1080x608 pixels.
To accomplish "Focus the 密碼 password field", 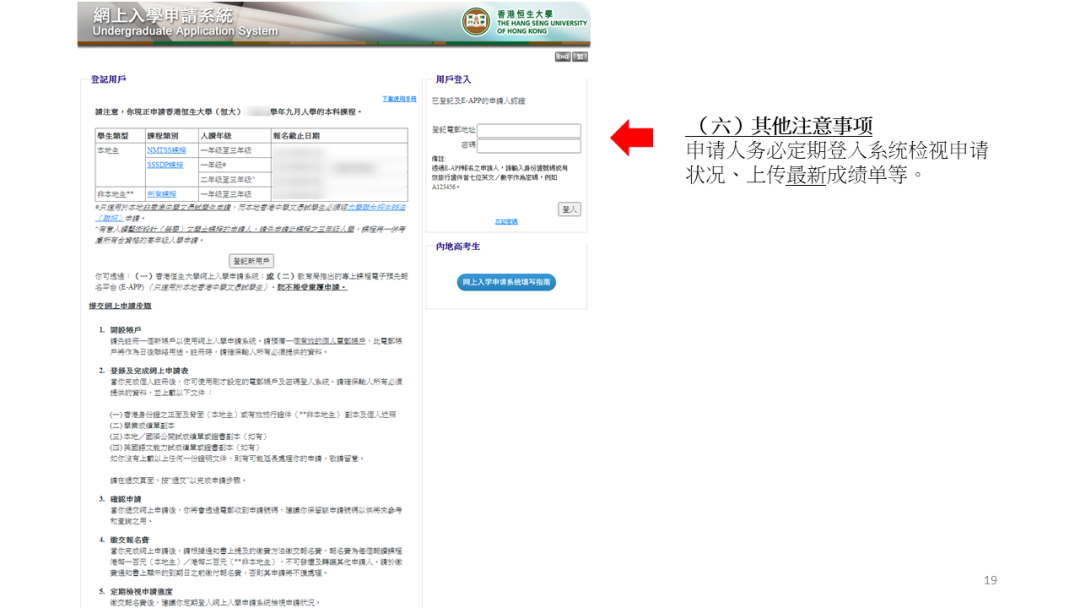I will tap(529, 145).
